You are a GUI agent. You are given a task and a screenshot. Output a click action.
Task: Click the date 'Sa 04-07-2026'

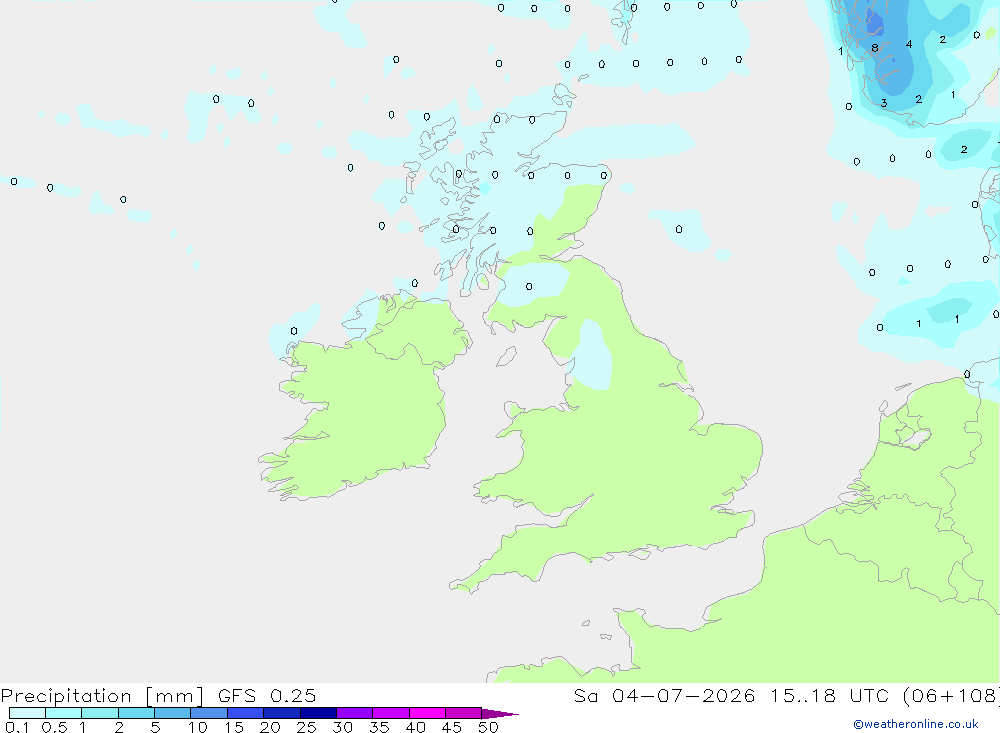(x=665, y=696)
